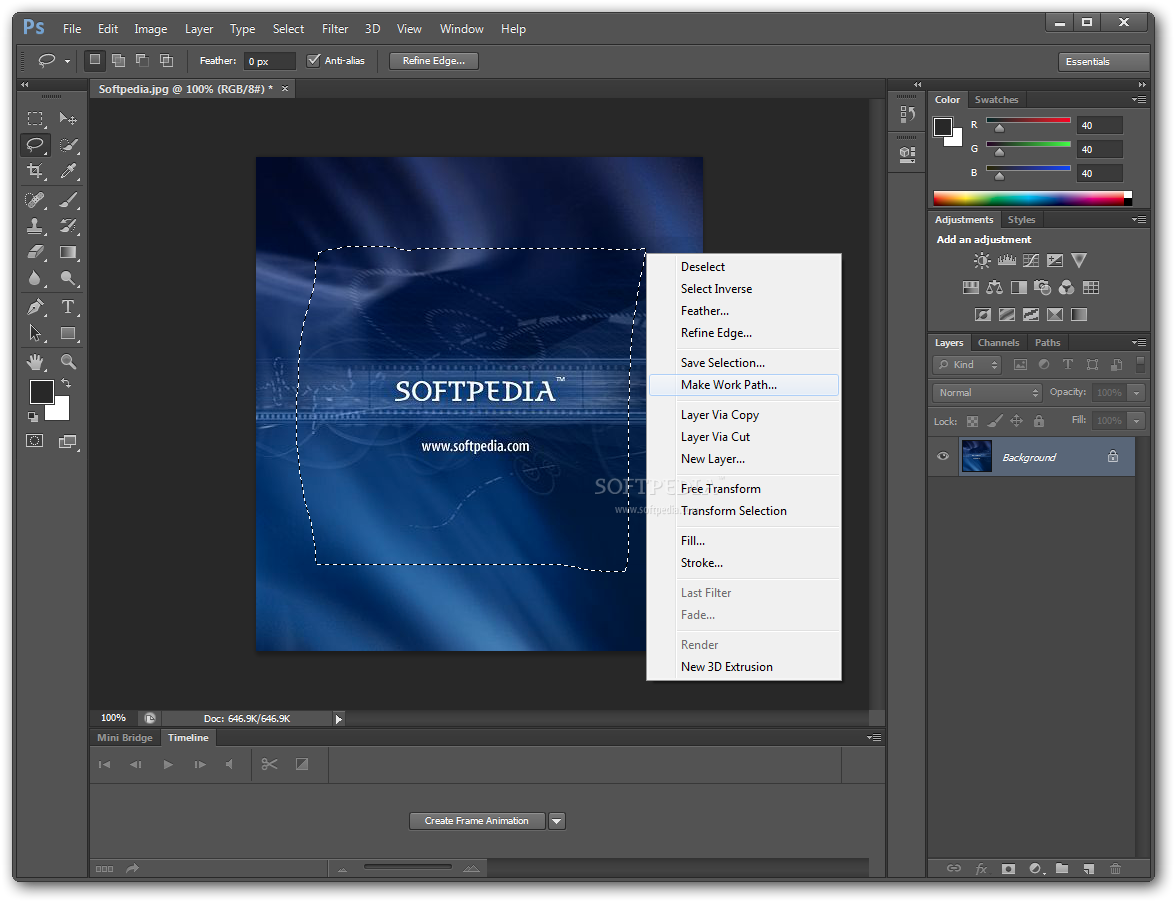Select the Pen tool
Screen dimensions: 1175x902
pyautogui.click(x=34, y=306)
